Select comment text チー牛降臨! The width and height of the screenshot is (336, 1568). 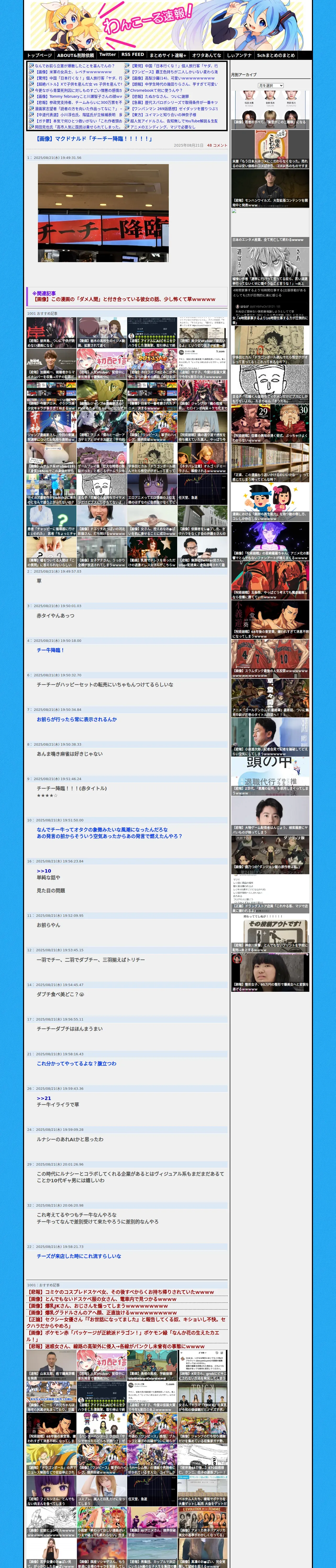tap(50, 650)
